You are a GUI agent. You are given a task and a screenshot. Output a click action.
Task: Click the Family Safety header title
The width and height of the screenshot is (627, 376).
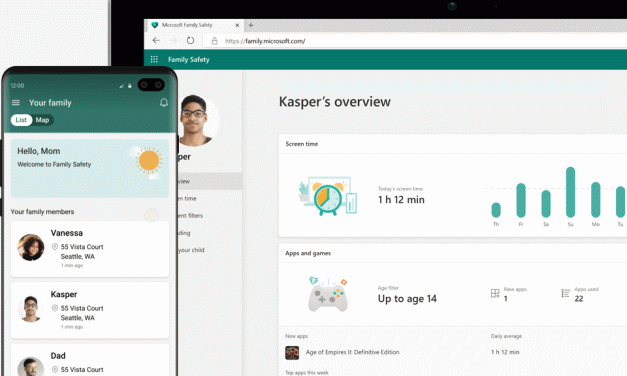click(x=189, y=60)
